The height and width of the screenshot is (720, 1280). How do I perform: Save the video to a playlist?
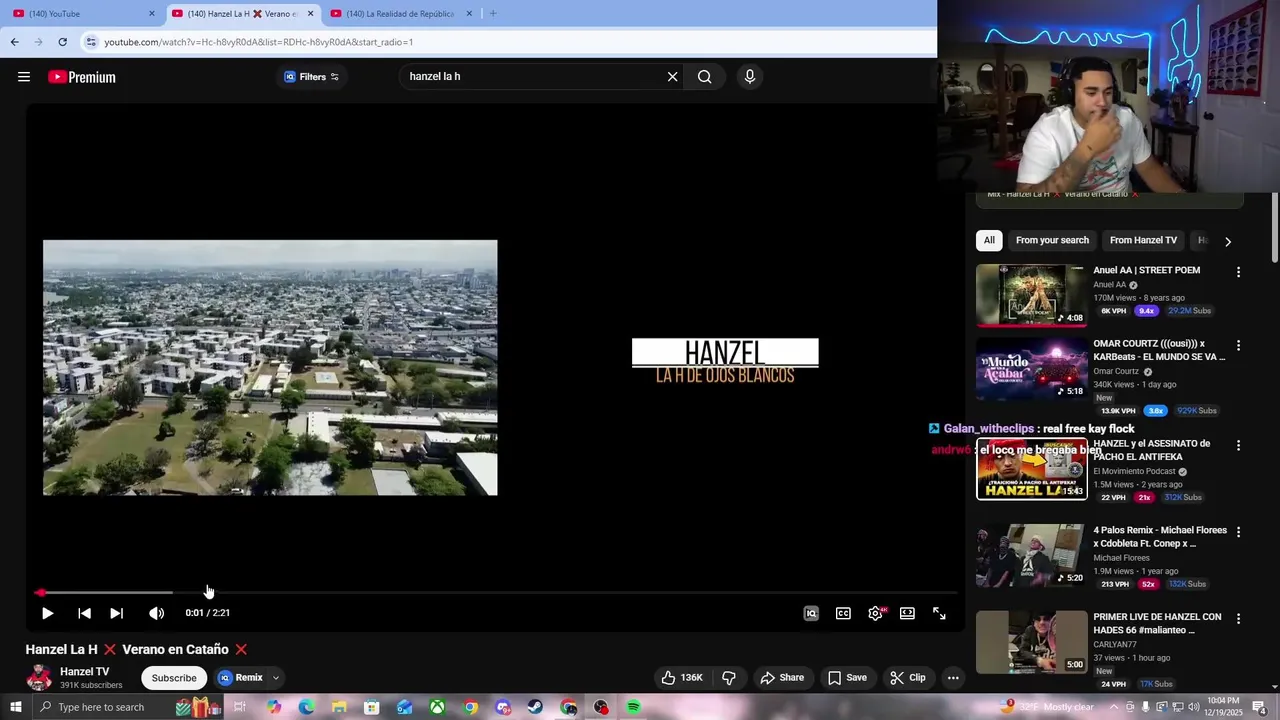tap(847, 677)
